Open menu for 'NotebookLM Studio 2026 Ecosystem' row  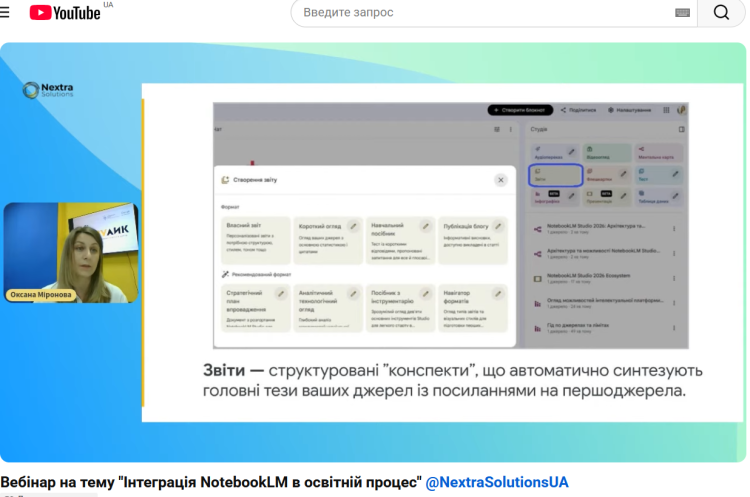[x=674, y=278]
